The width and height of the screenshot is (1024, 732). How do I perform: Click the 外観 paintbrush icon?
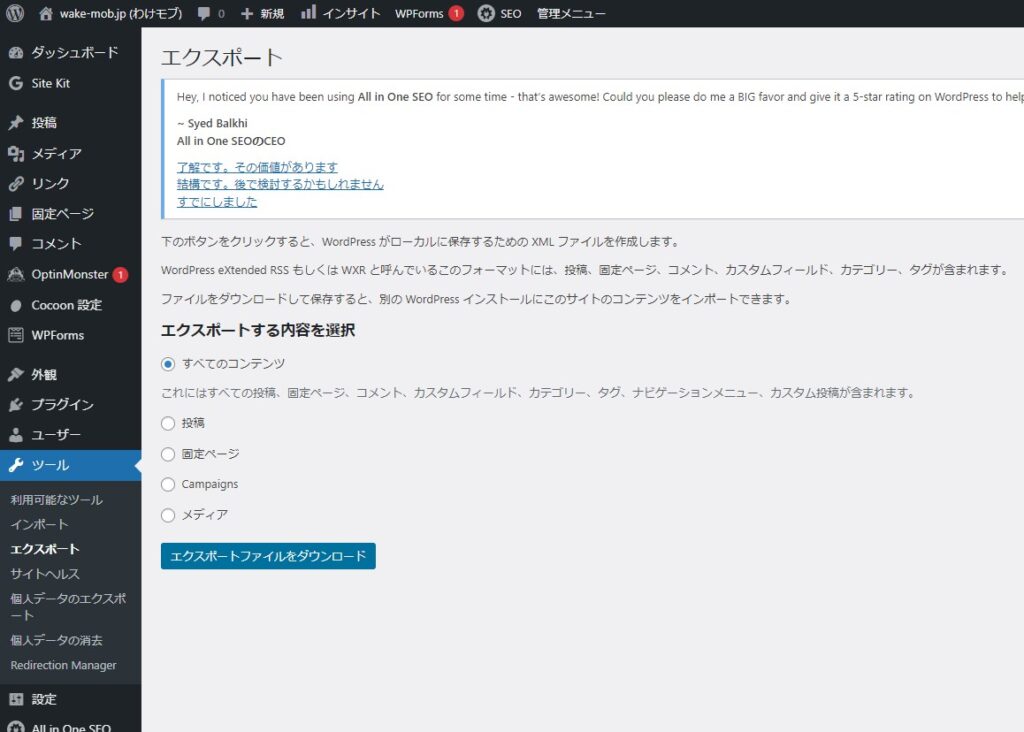[x=16, y=374]
